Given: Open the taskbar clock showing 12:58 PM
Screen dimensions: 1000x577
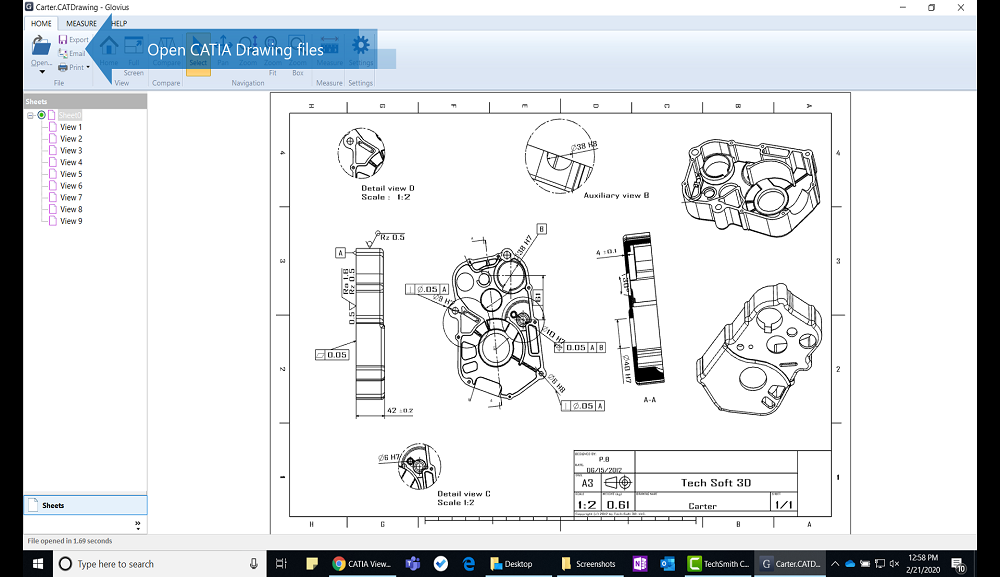Looking at the screenshot, I should point(923,564).
